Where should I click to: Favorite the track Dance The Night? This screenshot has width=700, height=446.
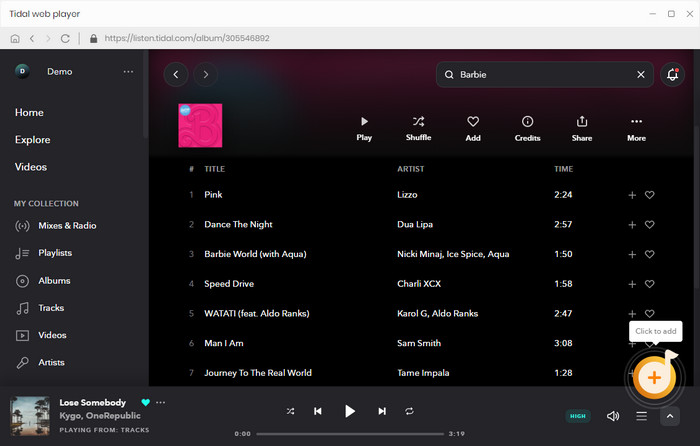650,225
